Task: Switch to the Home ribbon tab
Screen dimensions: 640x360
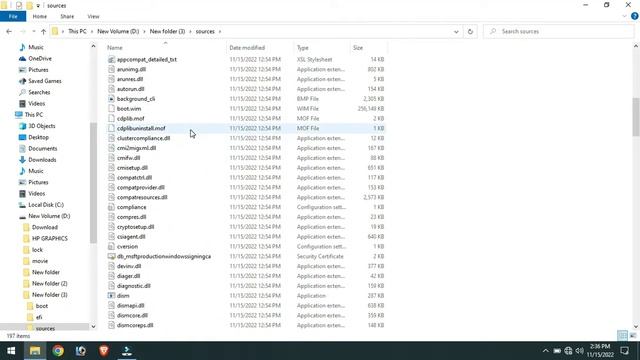Action: (40, 16)
